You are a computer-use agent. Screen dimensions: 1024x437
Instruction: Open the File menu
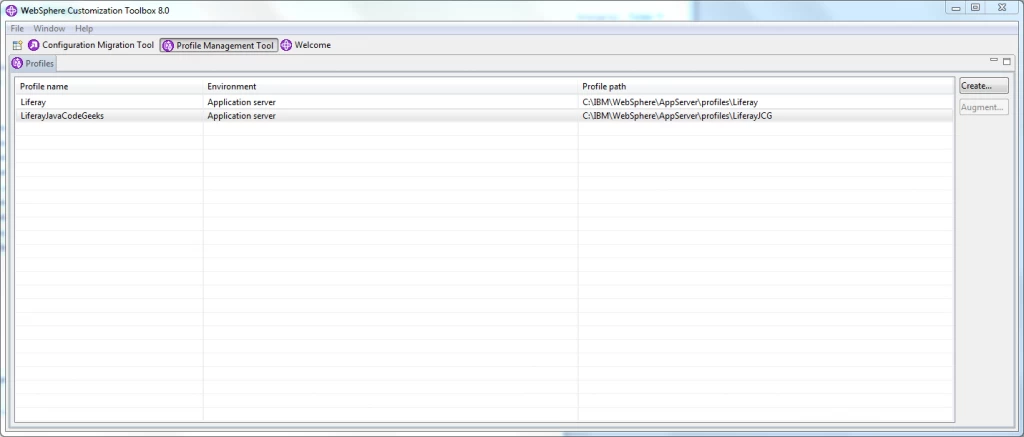coord(17,29)
